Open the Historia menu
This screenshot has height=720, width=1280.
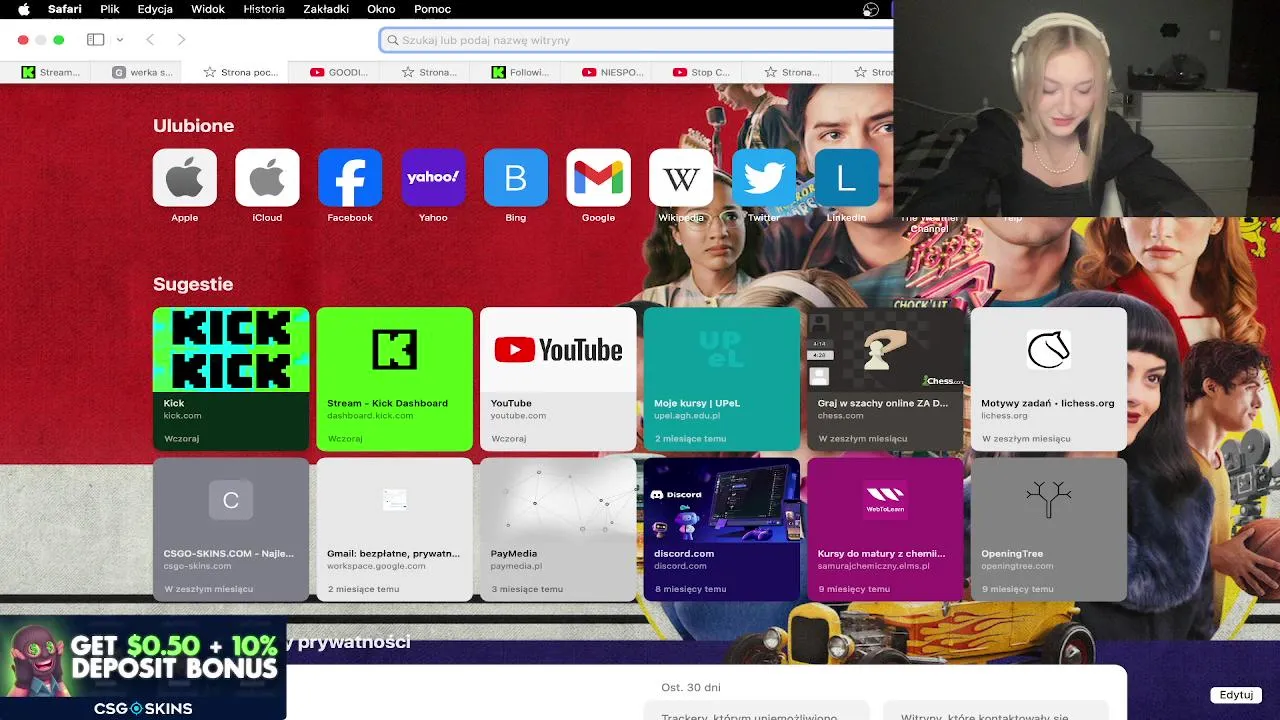(264, 9)
